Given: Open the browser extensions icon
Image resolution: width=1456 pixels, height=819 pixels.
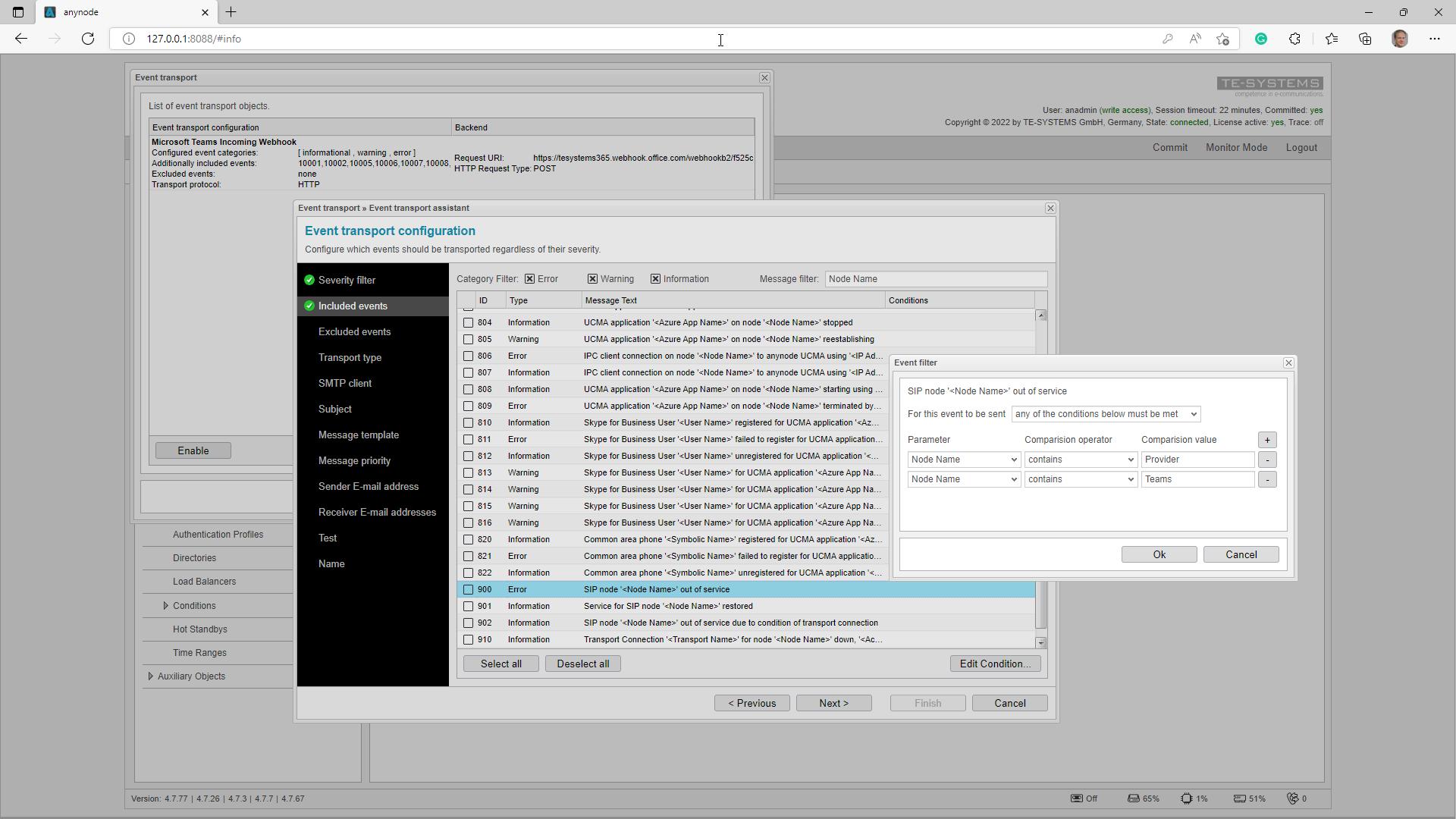Looking at the screenshot, I should (x=1294, y=39).
